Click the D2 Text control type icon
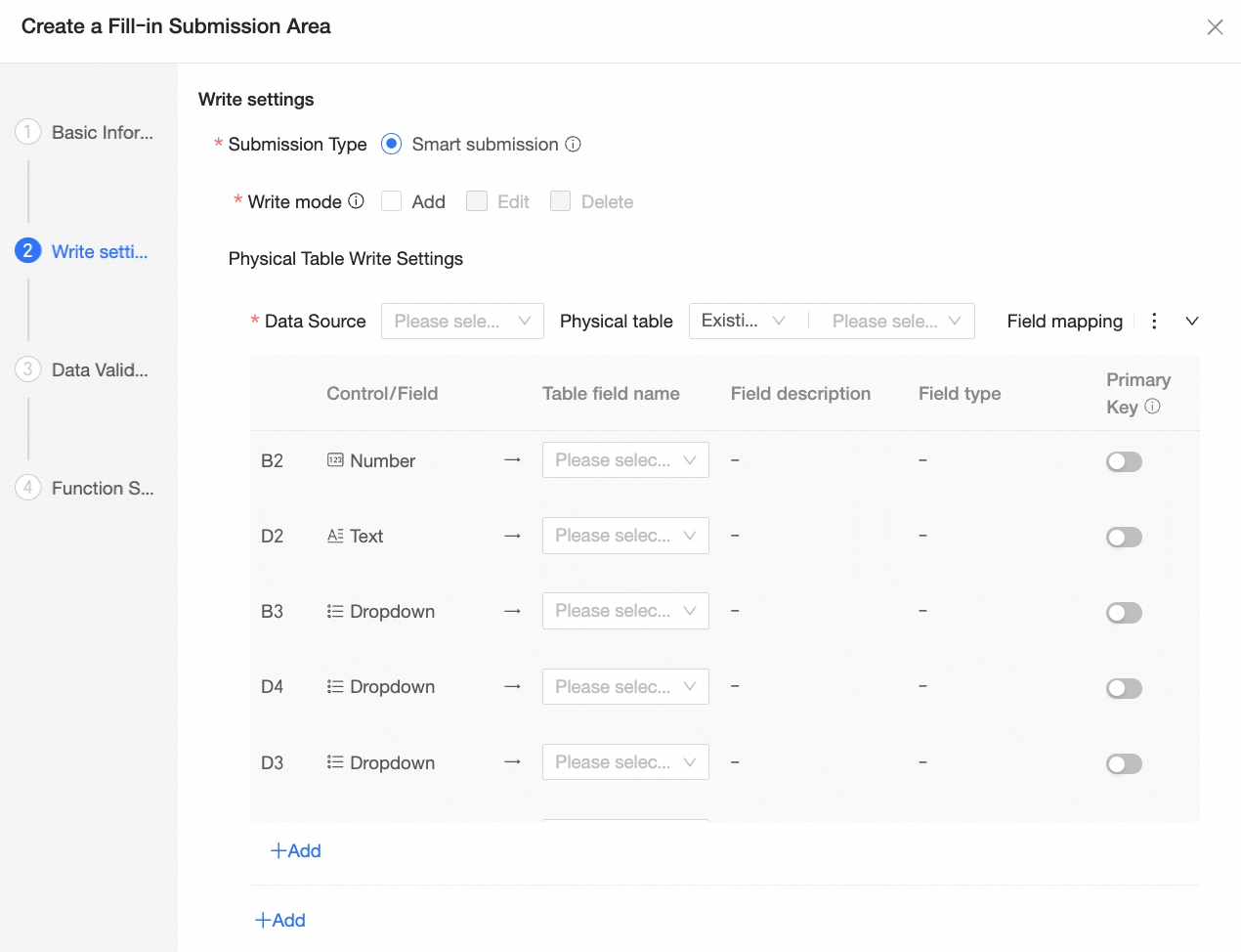Screen dimensions: 1241x952 pos(335,536)
